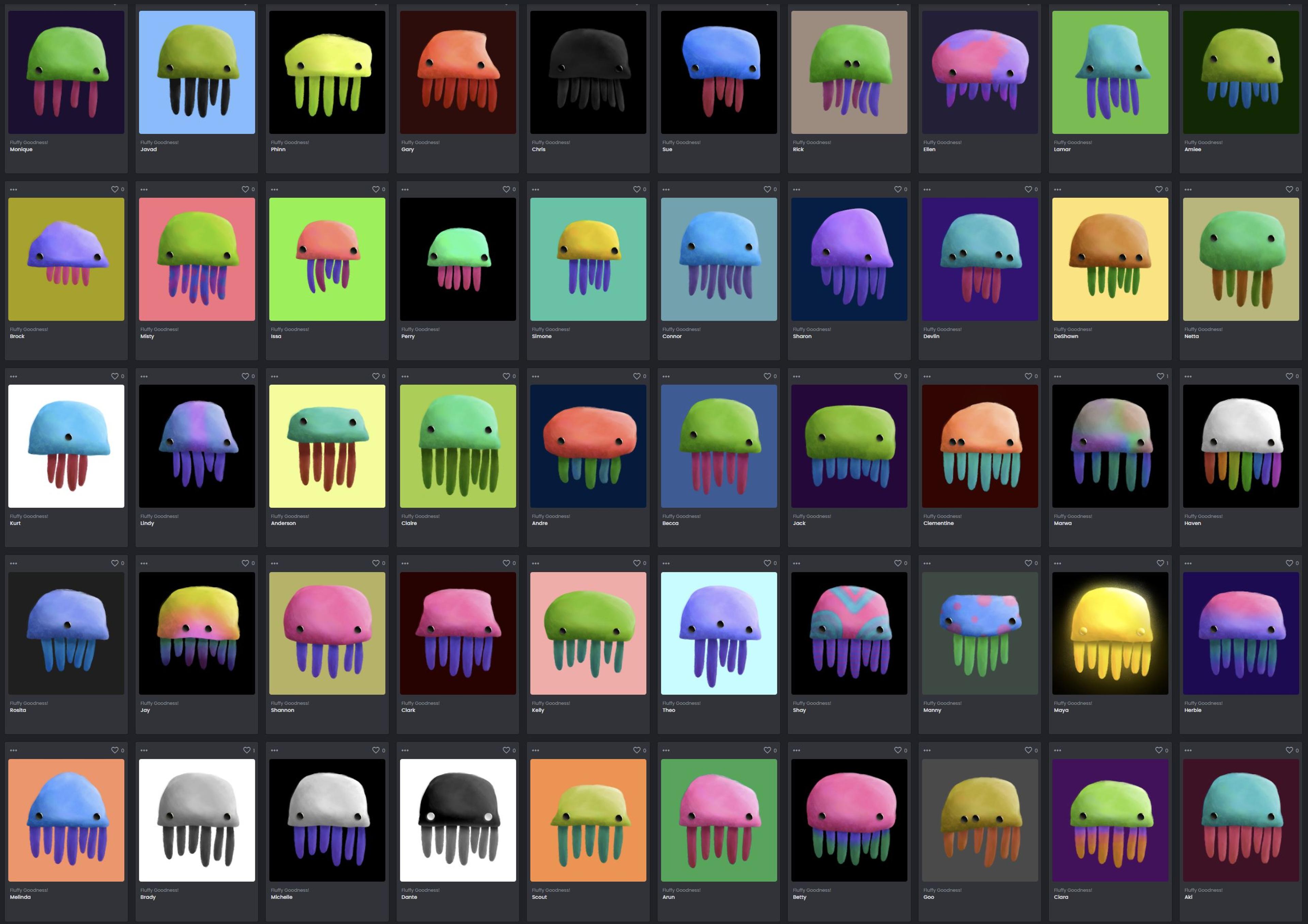Expand the ellipsis menu on Dante's card
The image size is (1308, 924).
tap(405, 750)
